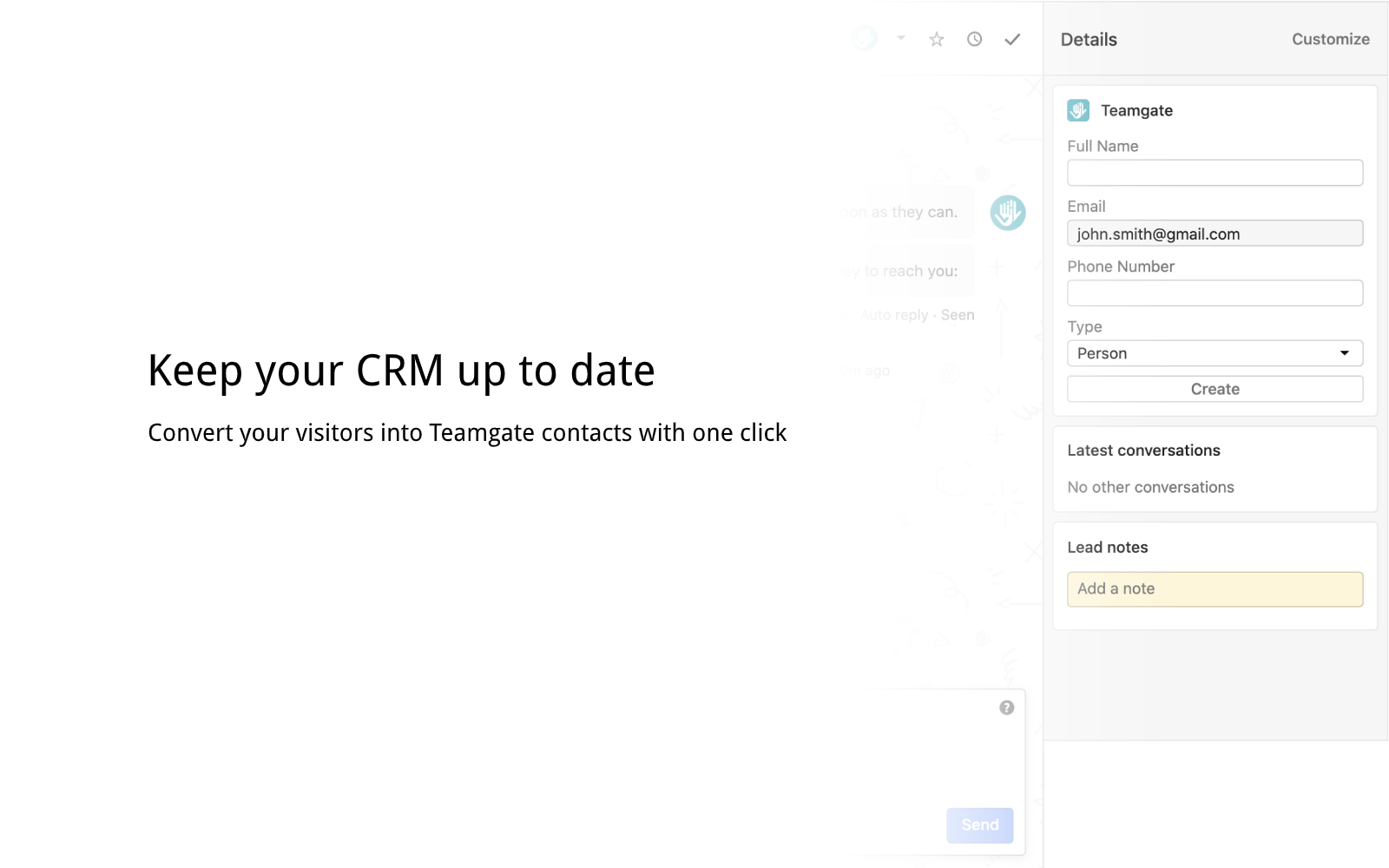
Task: Select the snooze clock icon
Action: click(974, 39)
